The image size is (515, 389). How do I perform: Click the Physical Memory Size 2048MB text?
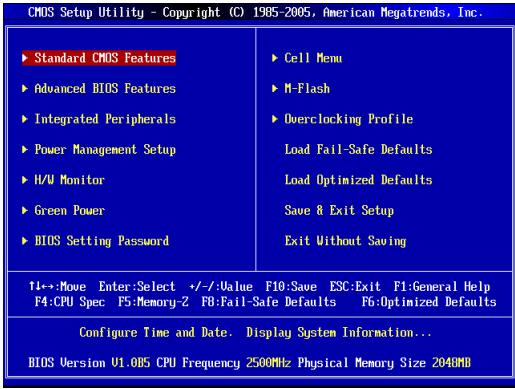pos(384,363)
